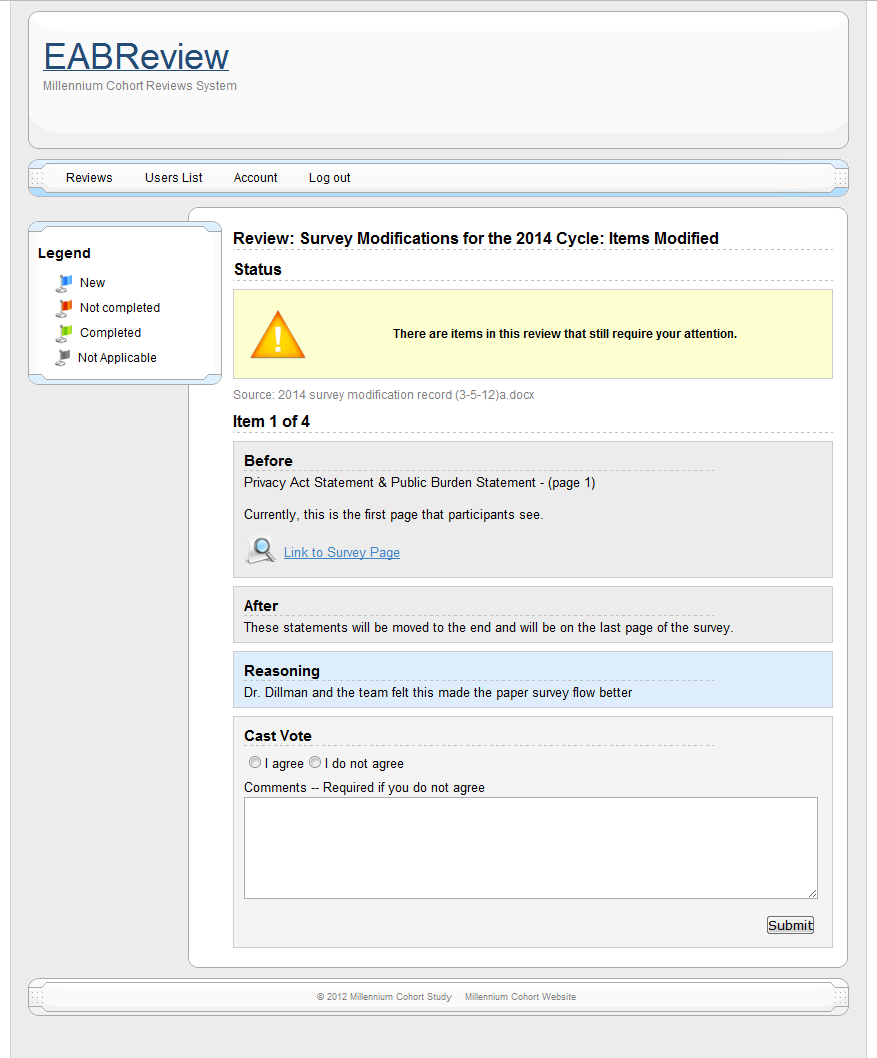Open the Link to Survey Page
The image size is (877, 1058).
coord(341,553)
